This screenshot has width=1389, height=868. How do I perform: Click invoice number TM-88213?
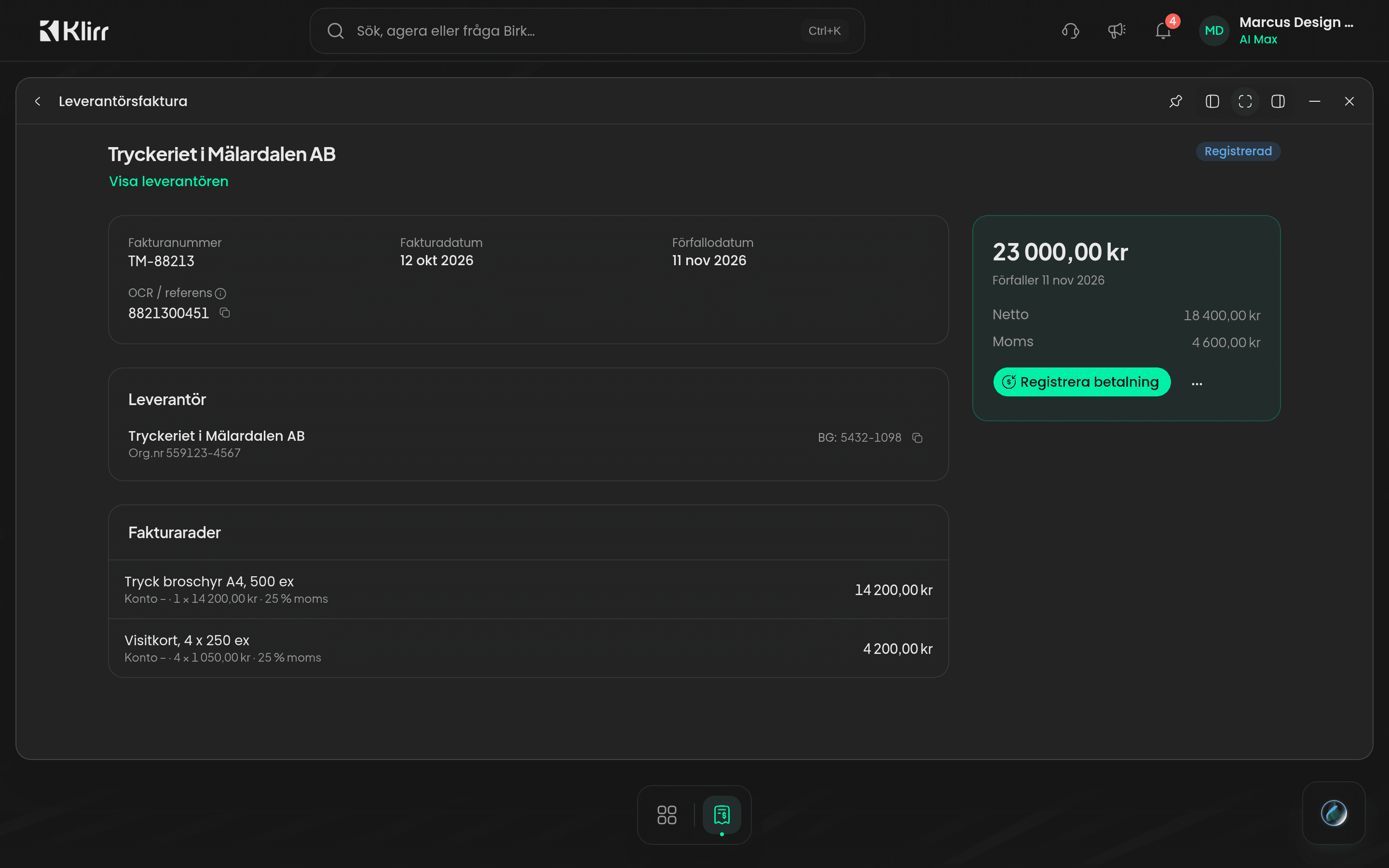(x=161, y=261)
